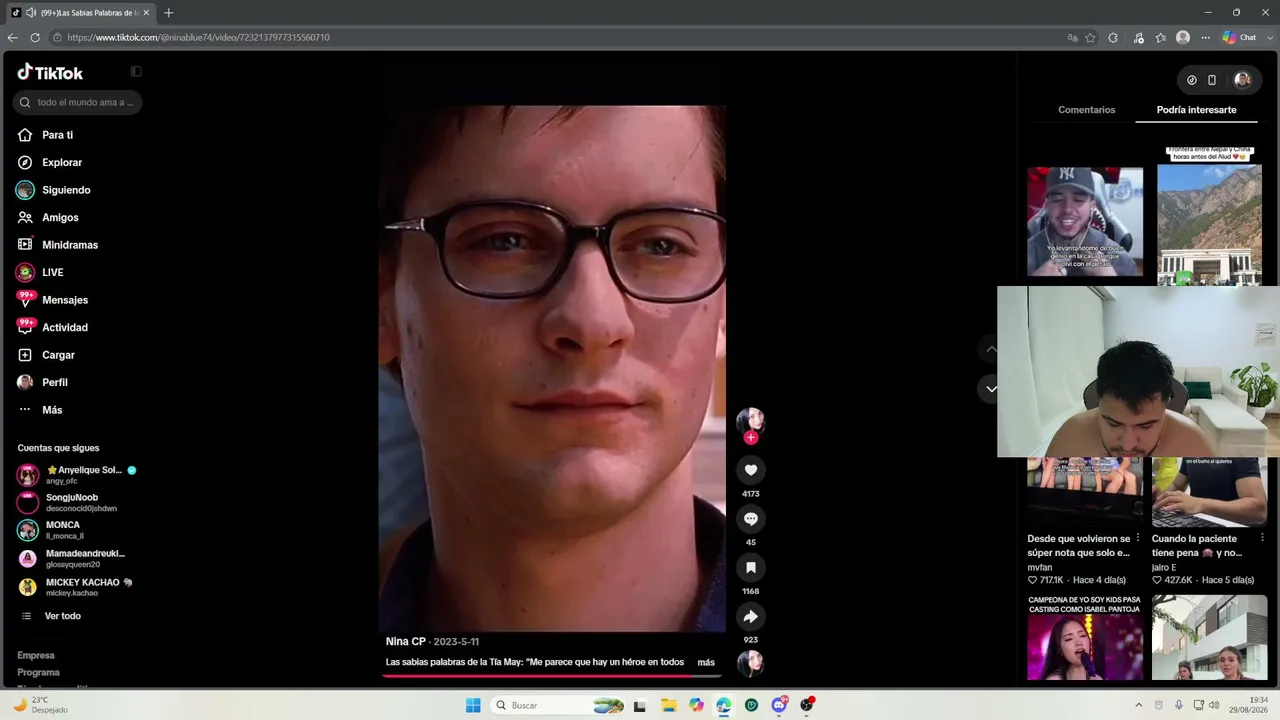
Task: Open File Explorer from the taskbar
Action: coord(668,705)
